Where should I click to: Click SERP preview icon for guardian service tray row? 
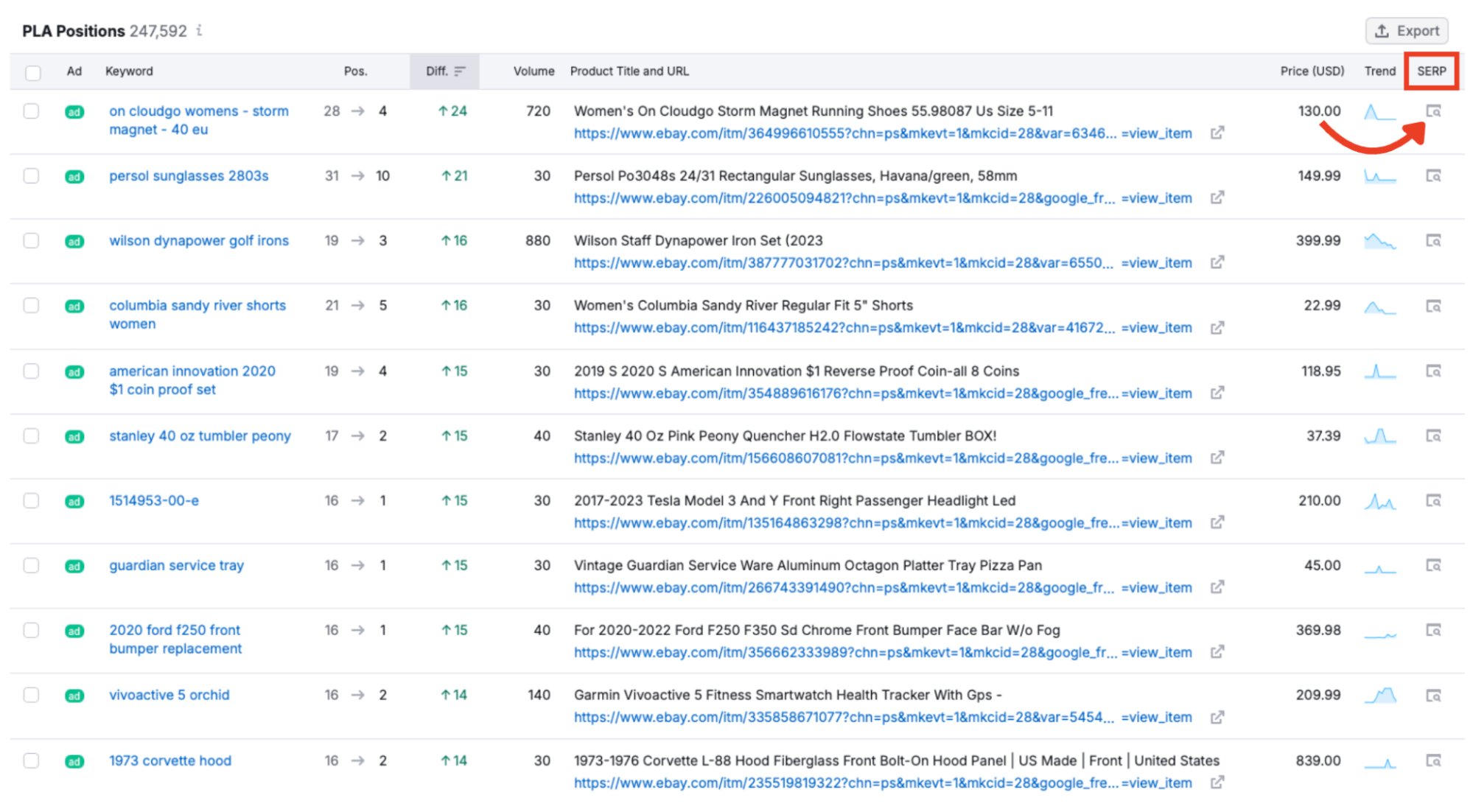(1434, 565)
